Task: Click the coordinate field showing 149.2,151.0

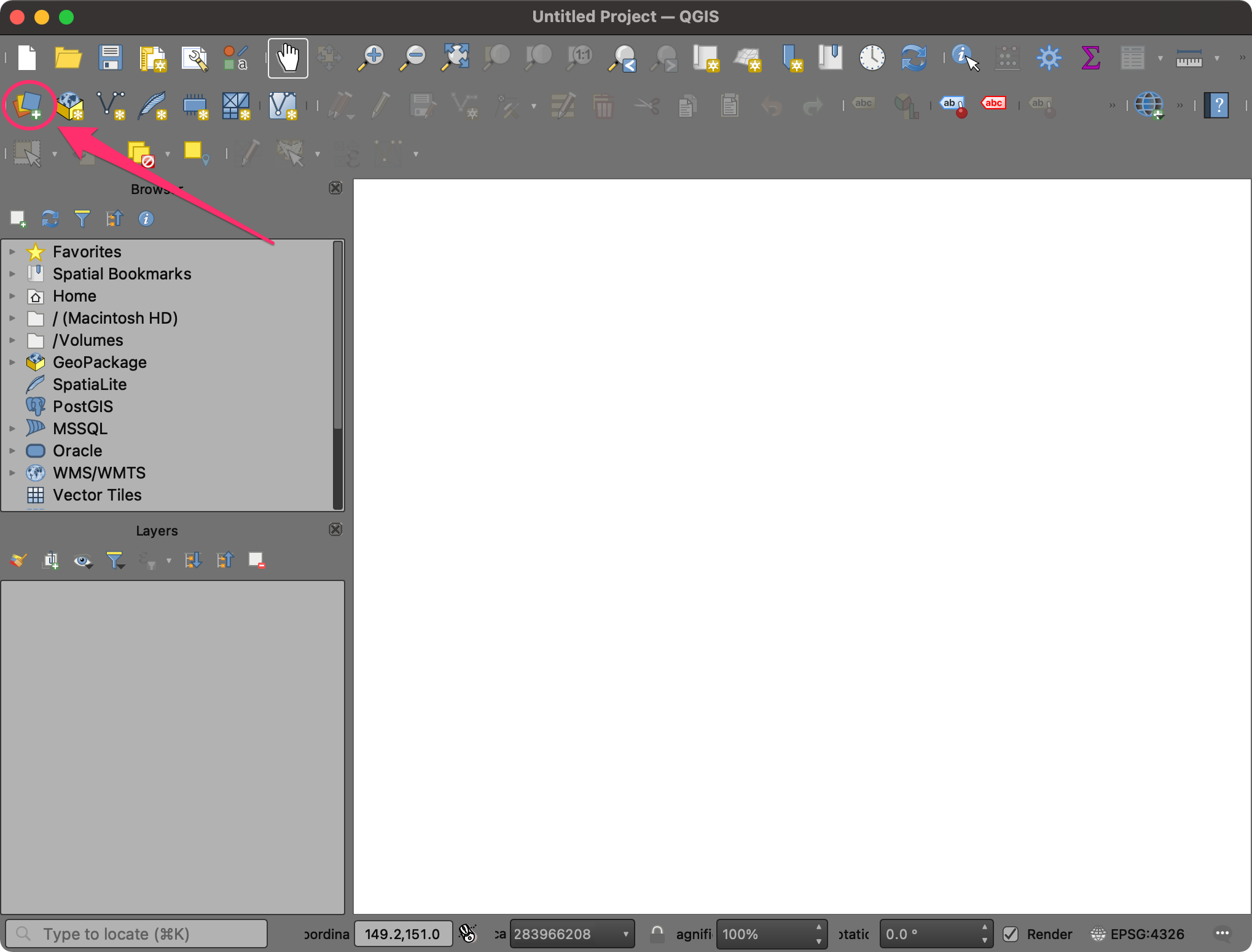Action: point(403,934)
